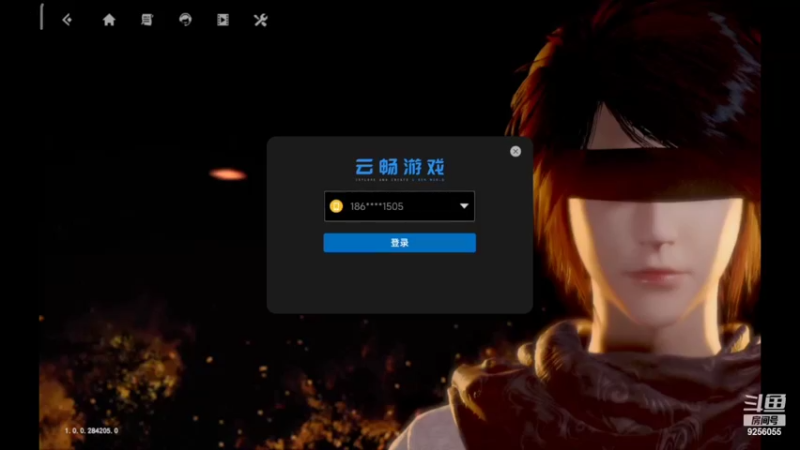This screenshot has height=450, width=800.
Task: Click the yellow avatar icon in account field
Action: [x=336, y=206]
